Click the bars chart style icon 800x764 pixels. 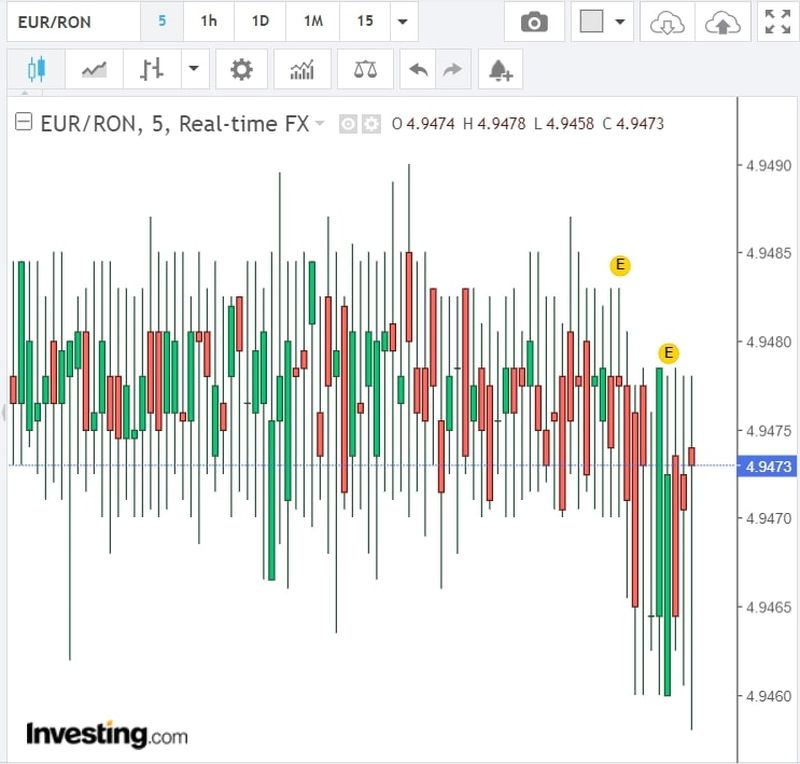(x=152, y=70)
